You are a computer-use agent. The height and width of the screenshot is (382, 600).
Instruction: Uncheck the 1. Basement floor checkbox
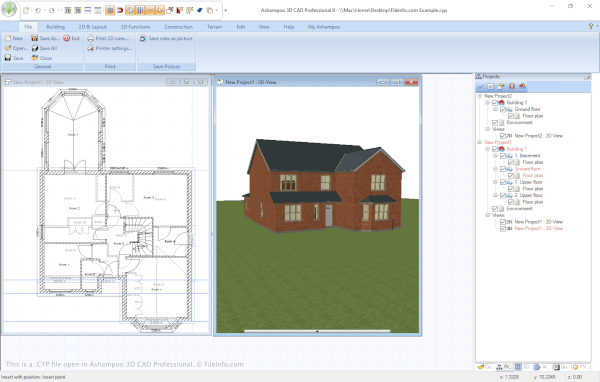(503, 156)
